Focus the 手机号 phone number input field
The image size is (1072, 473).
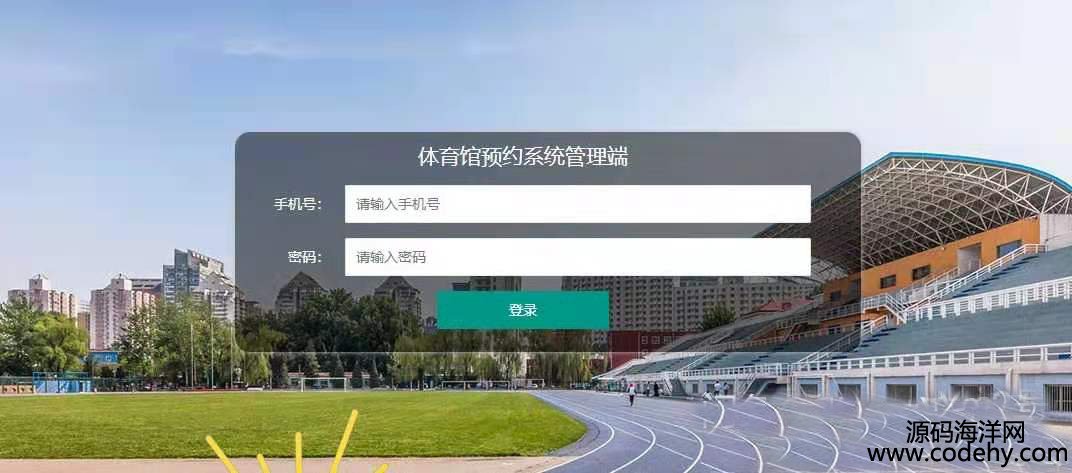(577, 204)
